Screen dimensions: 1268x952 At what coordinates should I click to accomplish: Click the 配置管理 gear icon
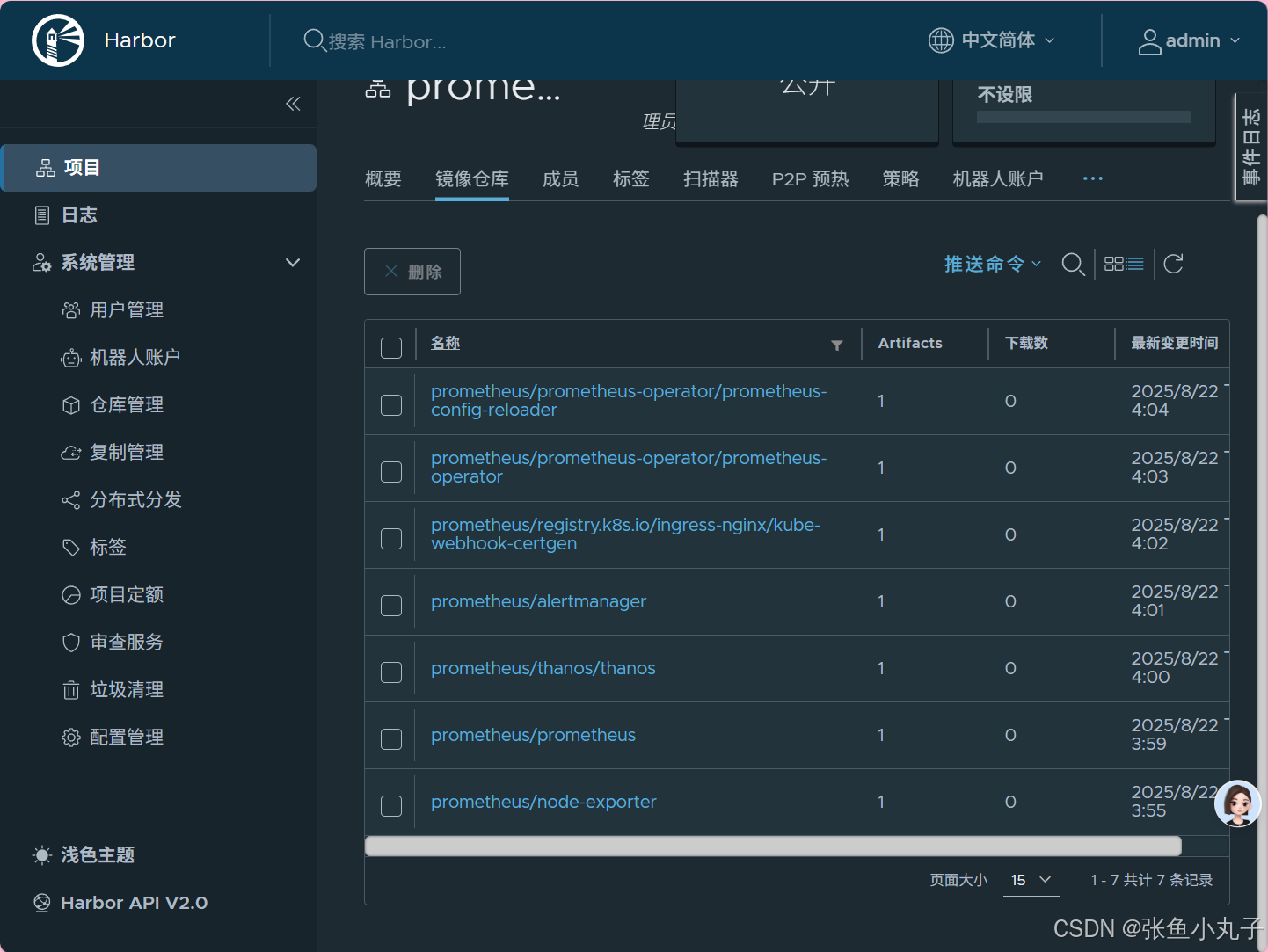71,738
